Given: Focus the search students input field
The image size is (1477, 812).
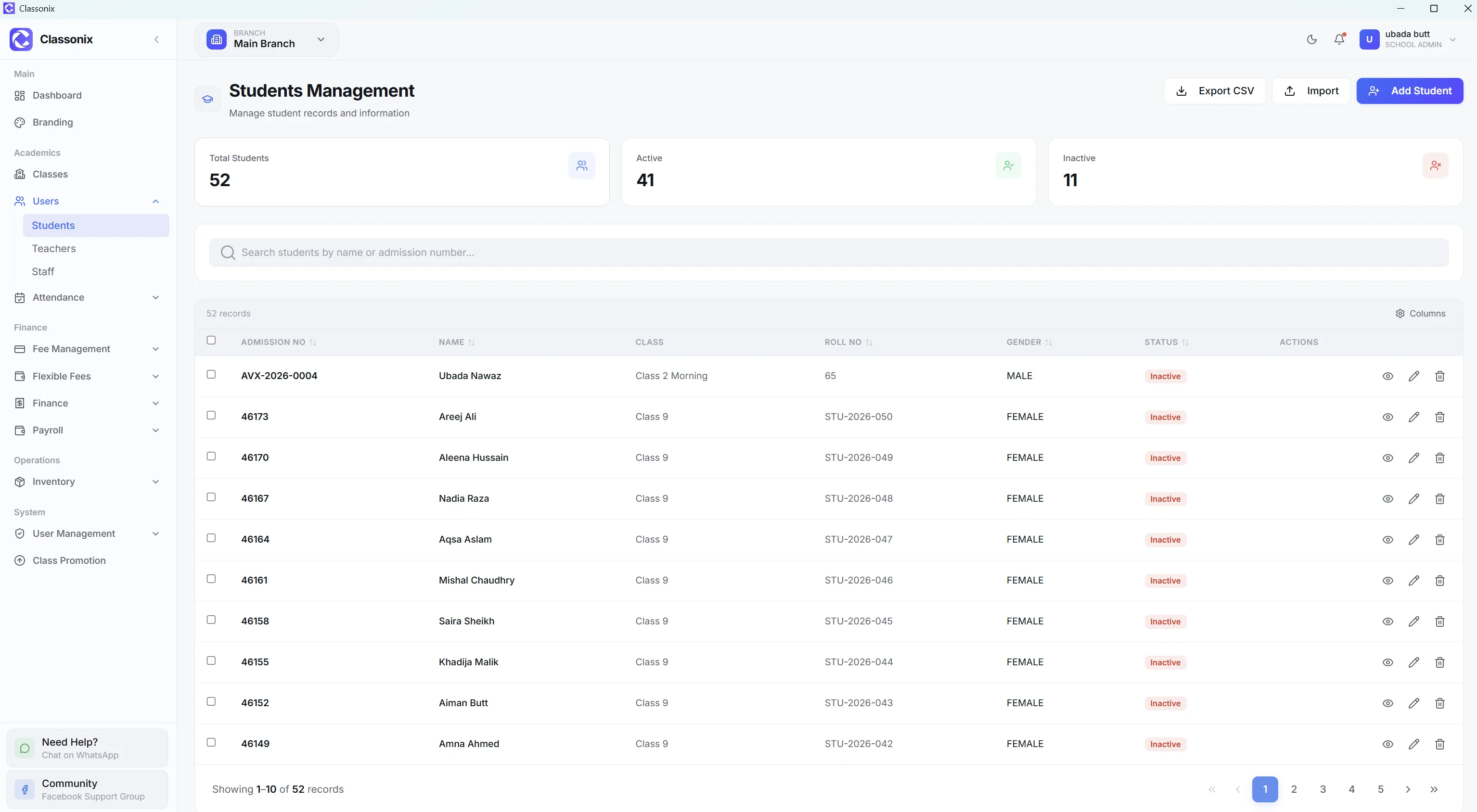Looking at the screenshot, I should [x=829, y=253].
